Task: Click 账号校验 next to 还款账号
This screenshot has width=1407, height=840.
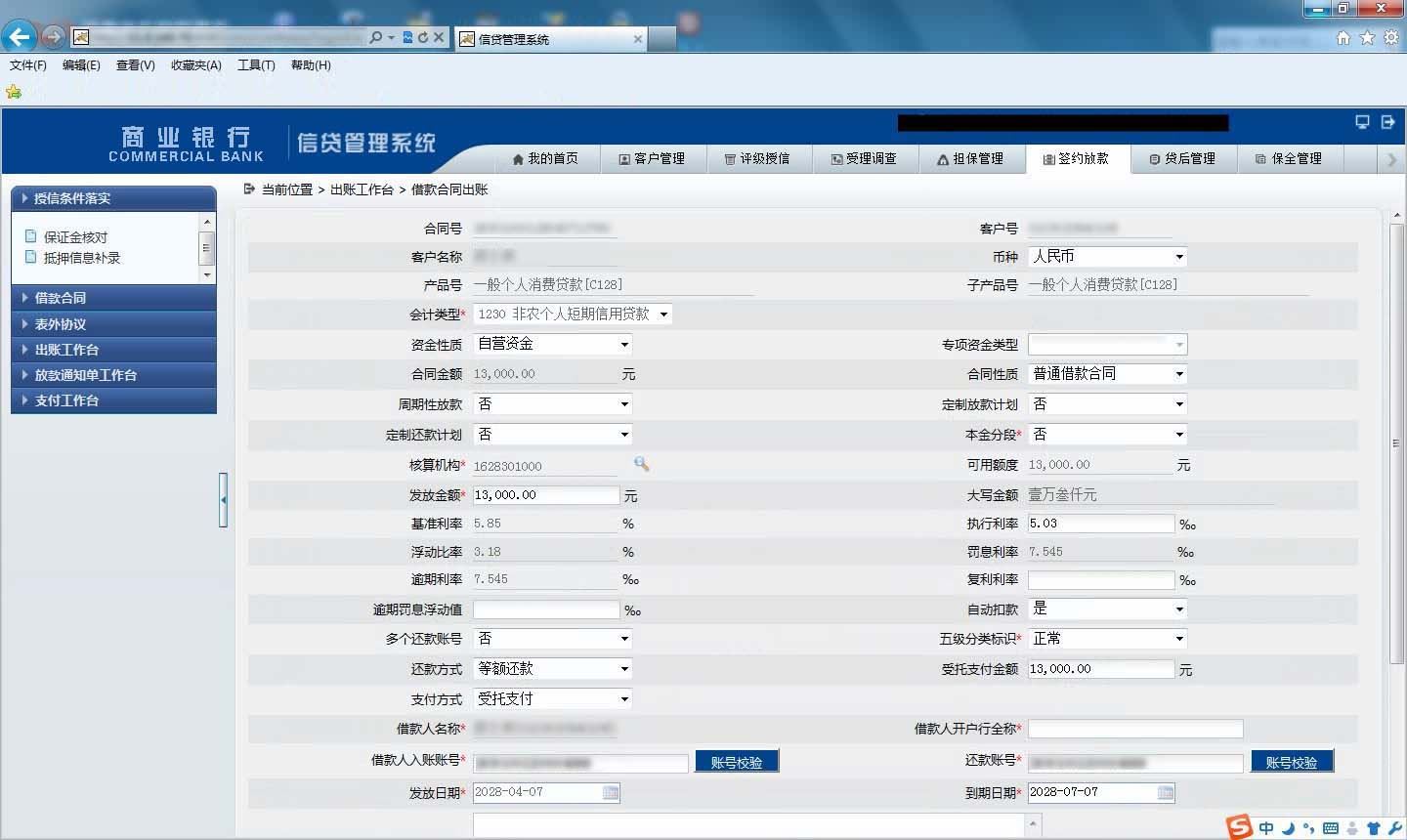Action: coord(1292,762)
